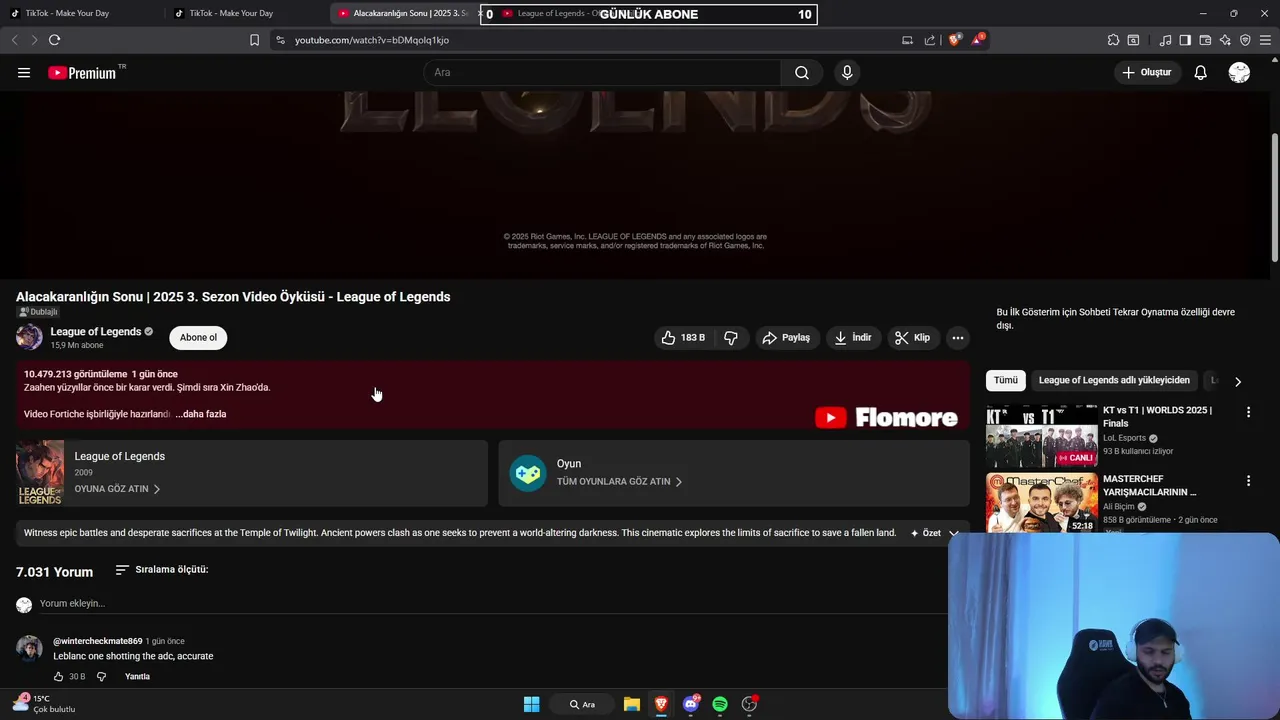
Task: Open the YouTube account avatar menu
Action: (x=1239, y=73)
